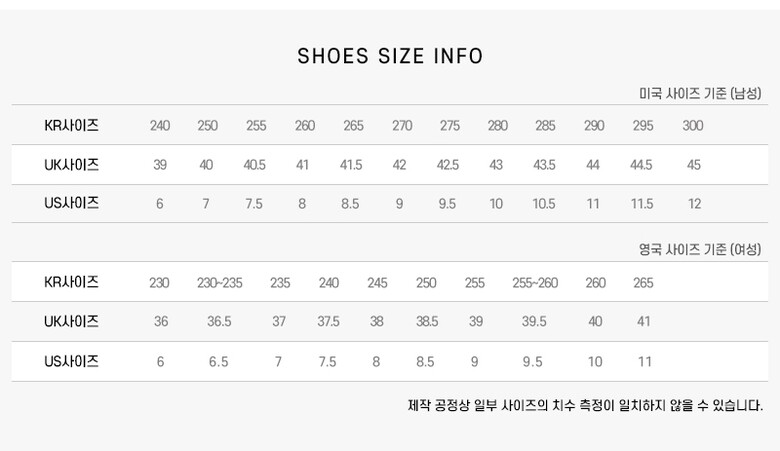Image resolution: width=780 pixels, height=451 pixels.
Task: Click the KR size 270 cell
Action: (402, 126)
